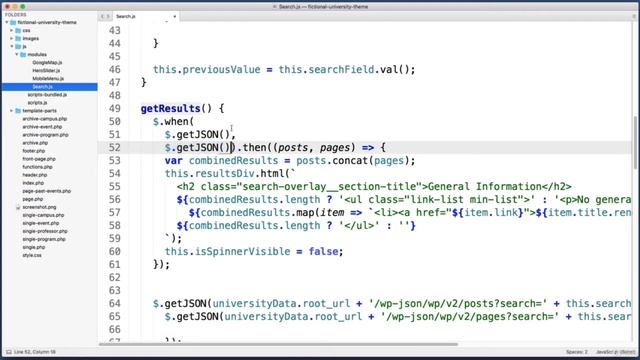Click line number 49 in gutter
This screenshot has width=640, height=360.
(115, 109)
